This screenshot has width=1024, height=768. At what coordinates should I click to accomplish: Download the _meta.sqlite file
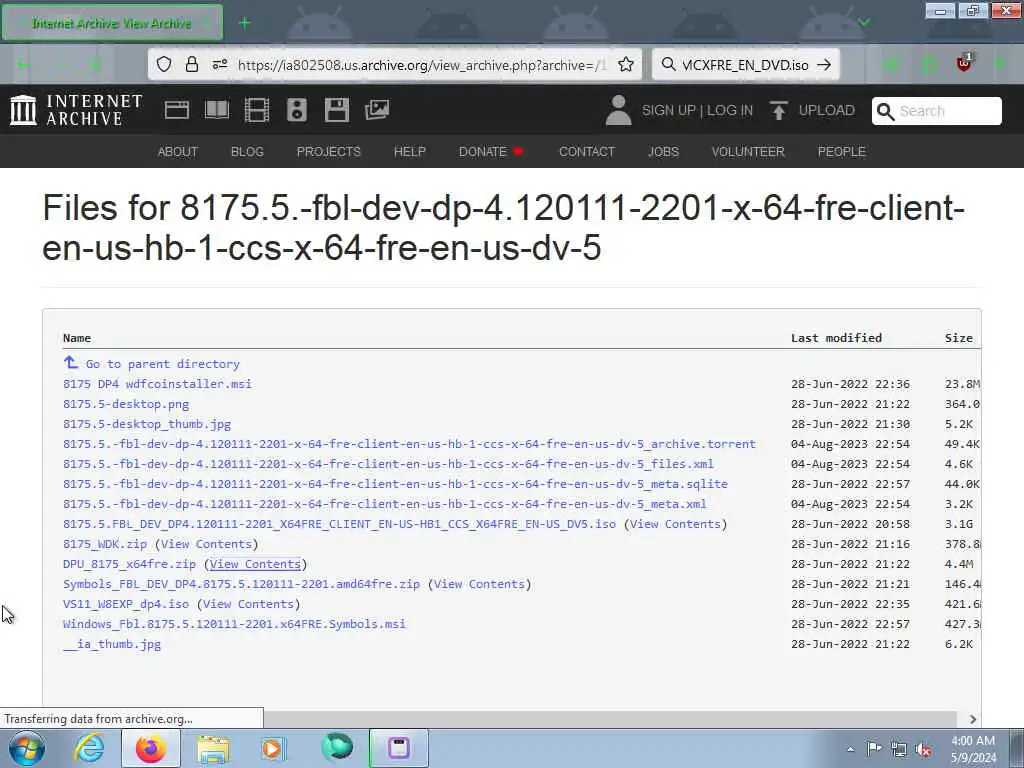395,484
